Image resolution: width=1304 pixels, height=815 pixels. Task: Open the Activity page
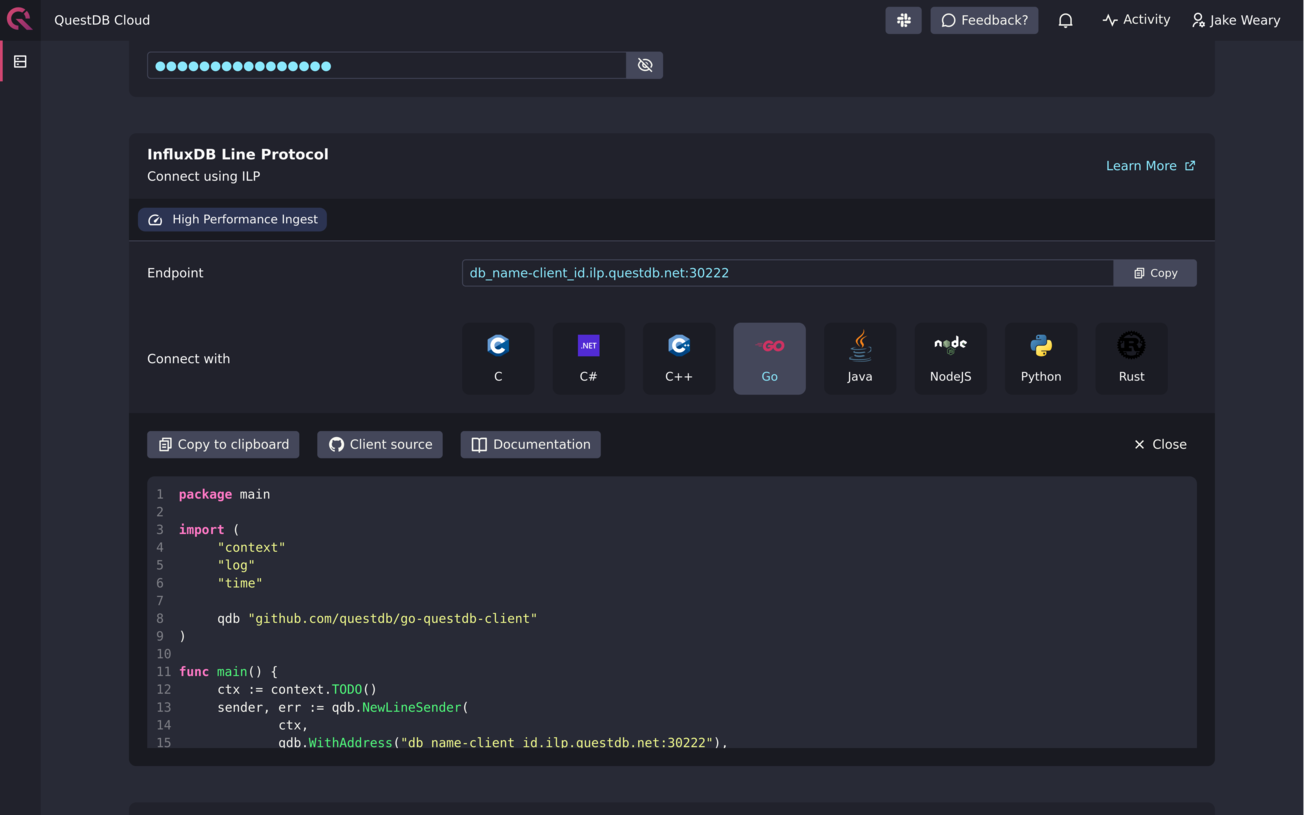1136,20
